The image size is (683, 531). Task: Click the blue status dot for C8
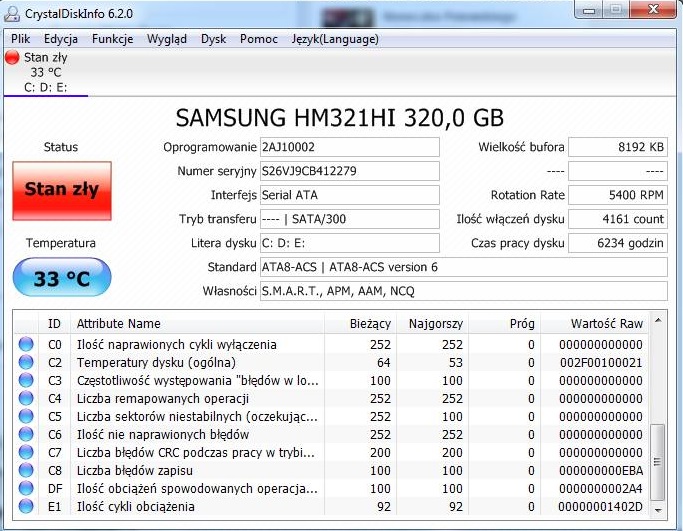pyautogui.click(x=26, y=470)
